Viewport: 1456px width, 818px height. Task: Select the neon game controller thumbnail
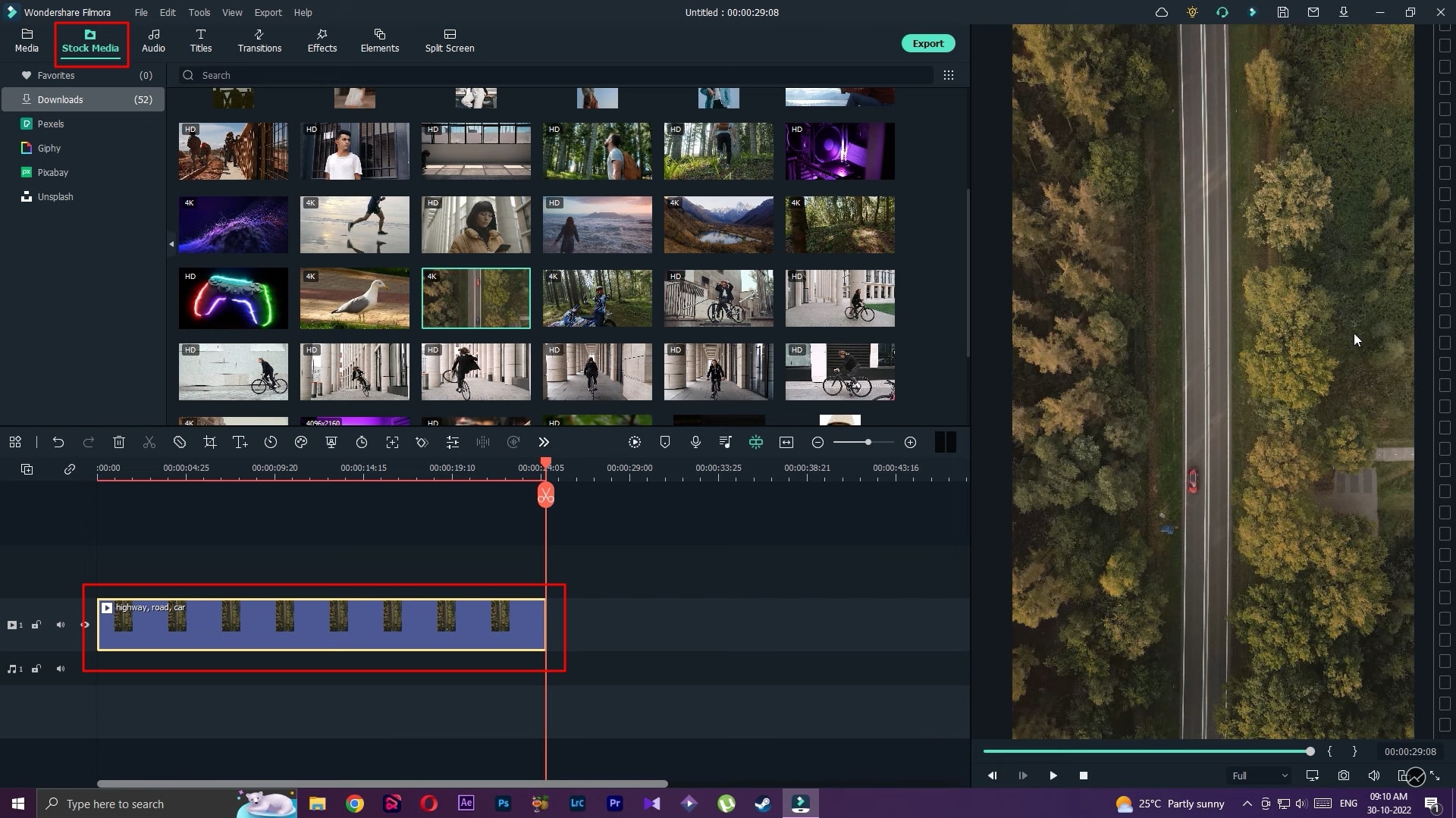coord(234,298)
